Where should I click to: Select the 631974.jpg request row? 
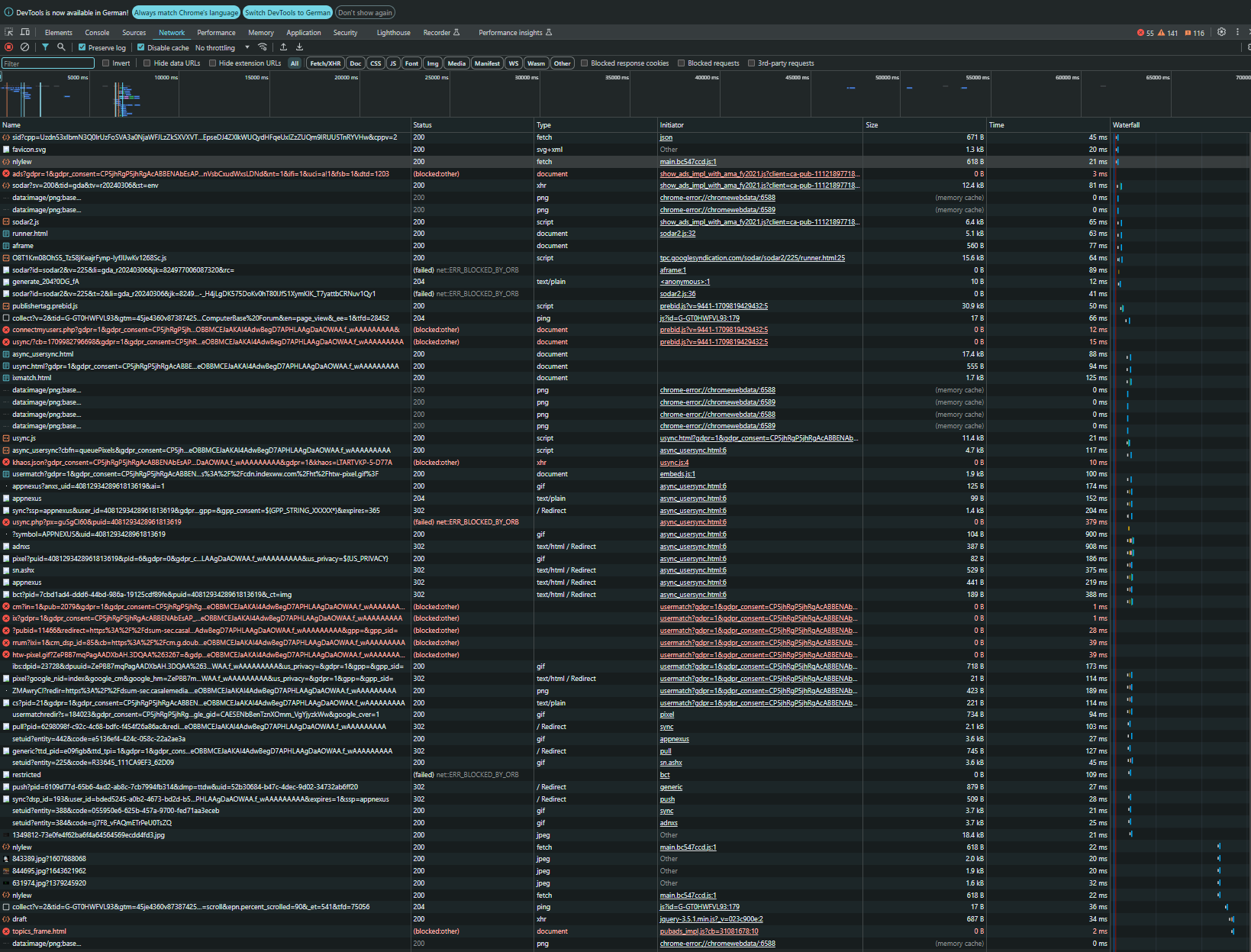(625, 883)
